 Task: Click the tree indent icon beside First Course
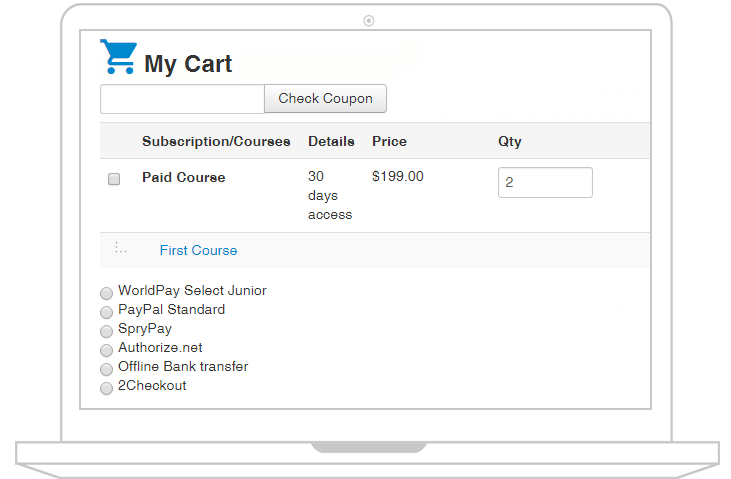pos(120,248)
